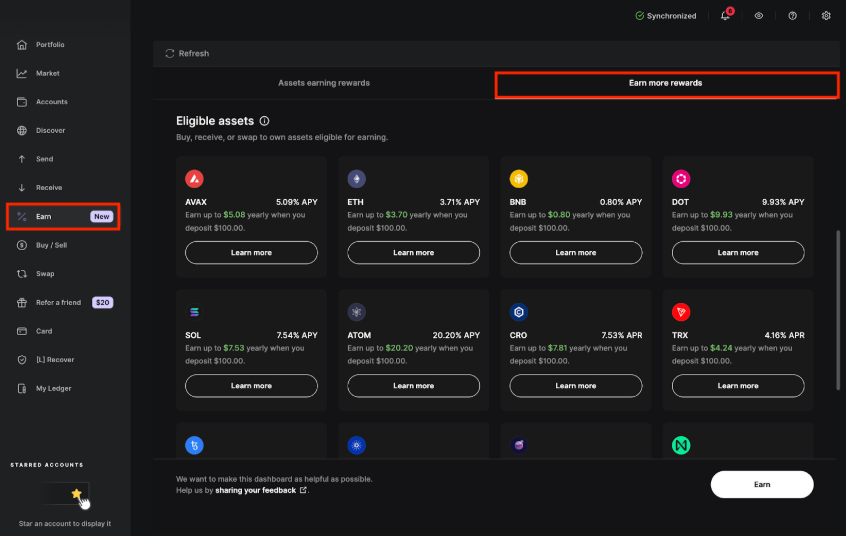This screenshot has width=846, height=536.
Task: Click the Card icon in sidebar
Action: point(22,331)
